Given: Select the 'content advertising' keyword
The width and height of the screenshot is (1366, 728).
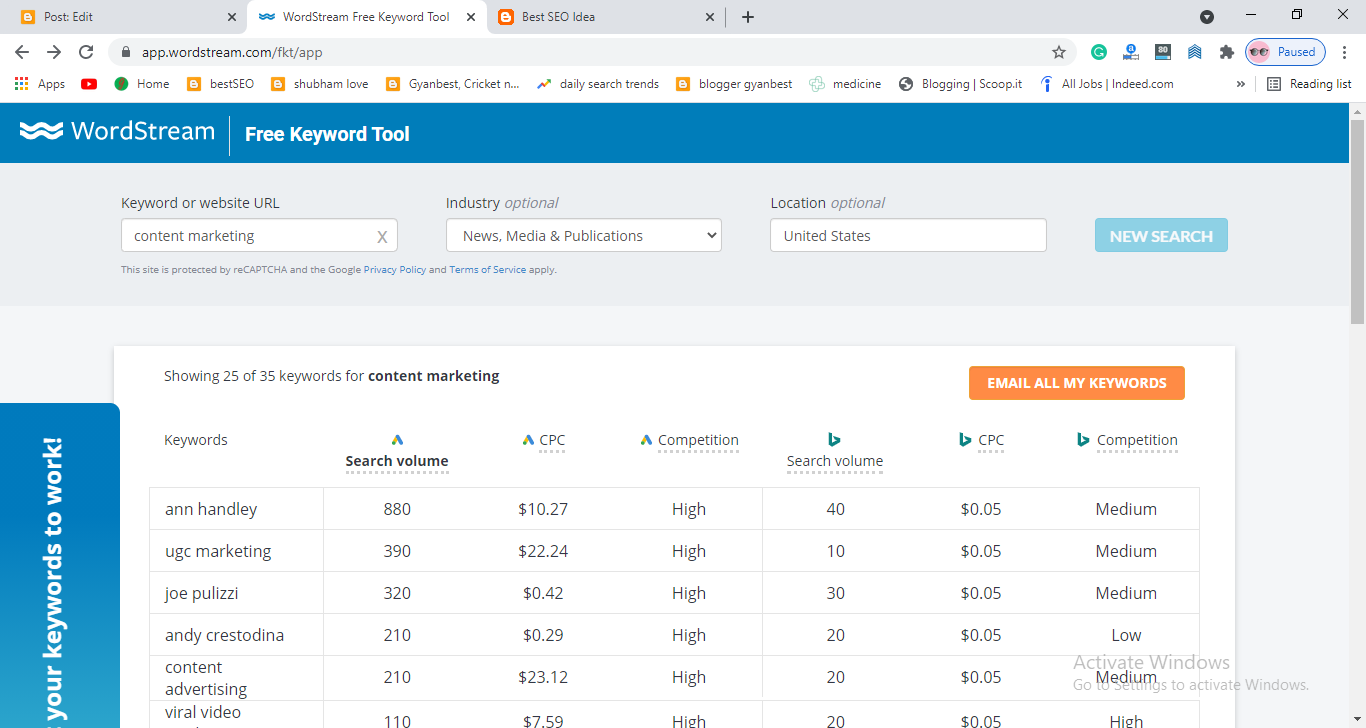Looking at the screenshot, I should [206, 678].
